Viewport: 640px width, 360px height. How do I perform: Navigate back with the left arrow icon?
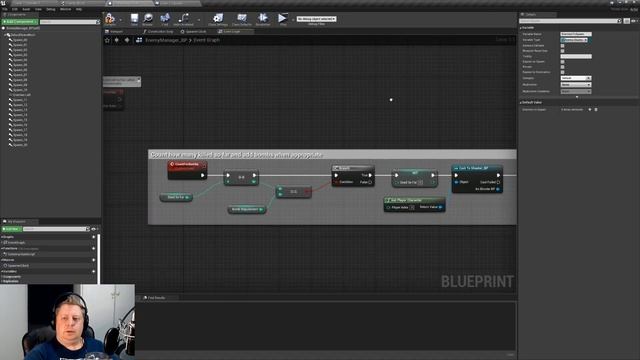pyautogui.click(x=117, y=40)
